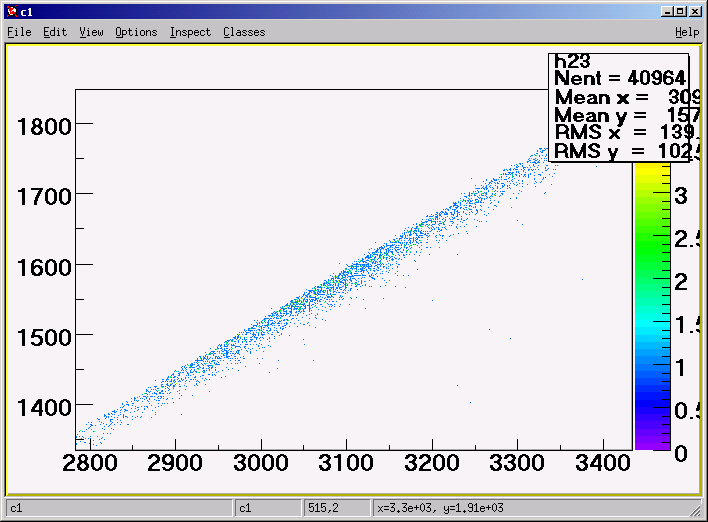Click the c1 window title text

[x=26, y=12]
